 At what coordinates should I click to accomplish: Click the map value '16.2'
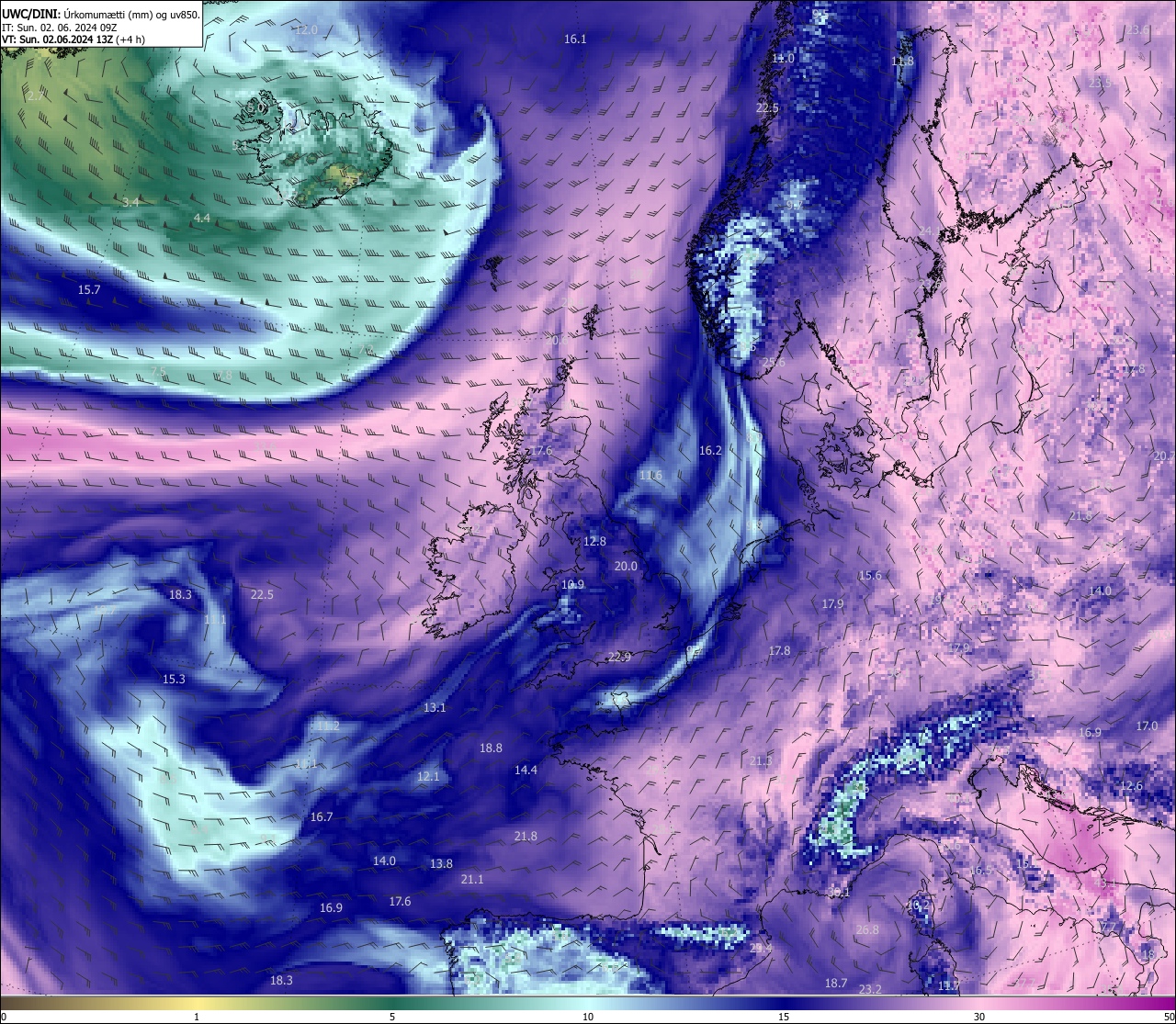tap(710, 451)
